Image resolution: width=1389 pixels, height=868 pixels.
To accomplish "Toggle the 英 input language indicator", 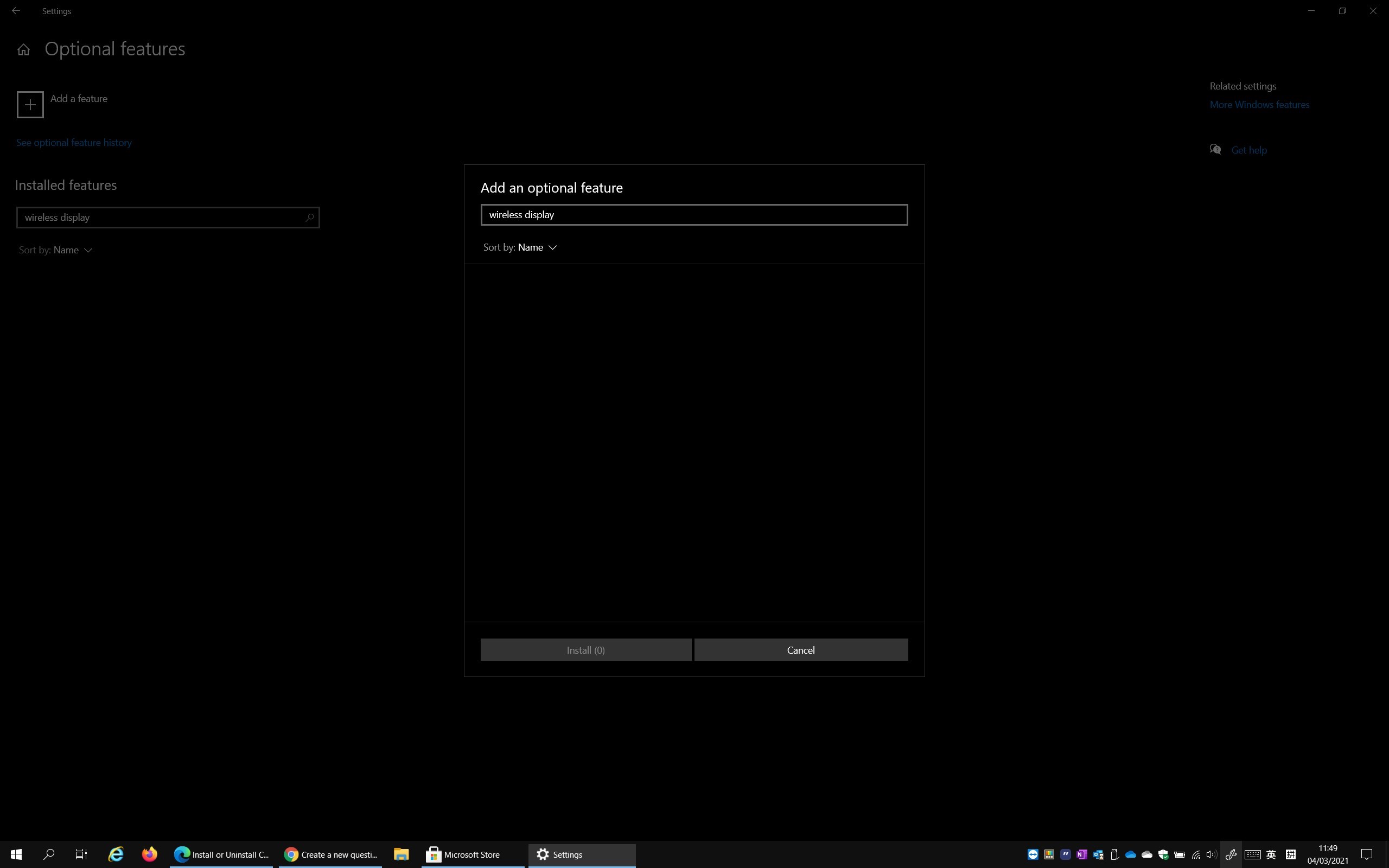I will click(x=1271, y=854).
